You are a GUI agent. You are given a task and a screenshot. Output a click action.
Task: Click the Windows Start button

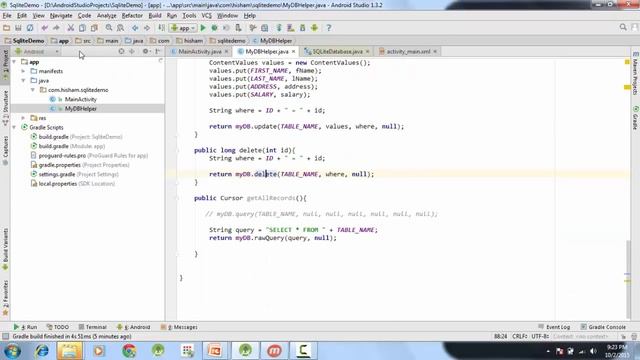click(x=12, y=351)
